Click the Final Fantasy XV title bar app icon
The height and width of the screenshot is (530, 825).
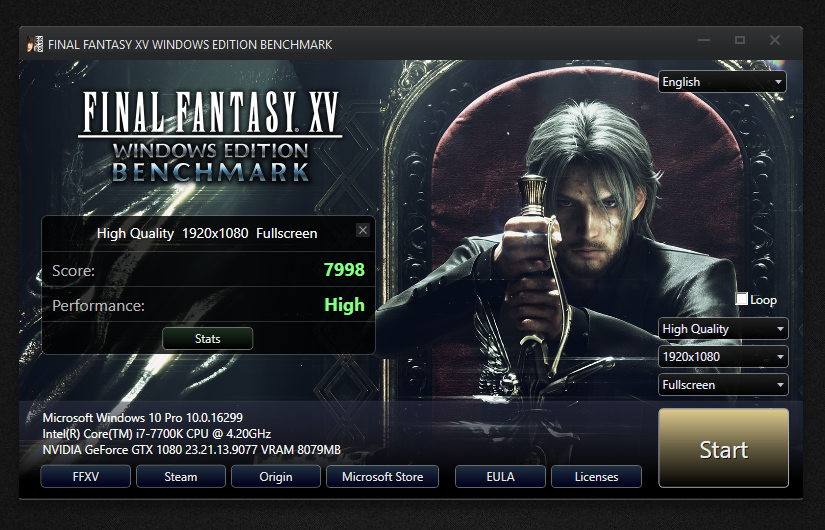pos(35,44)
